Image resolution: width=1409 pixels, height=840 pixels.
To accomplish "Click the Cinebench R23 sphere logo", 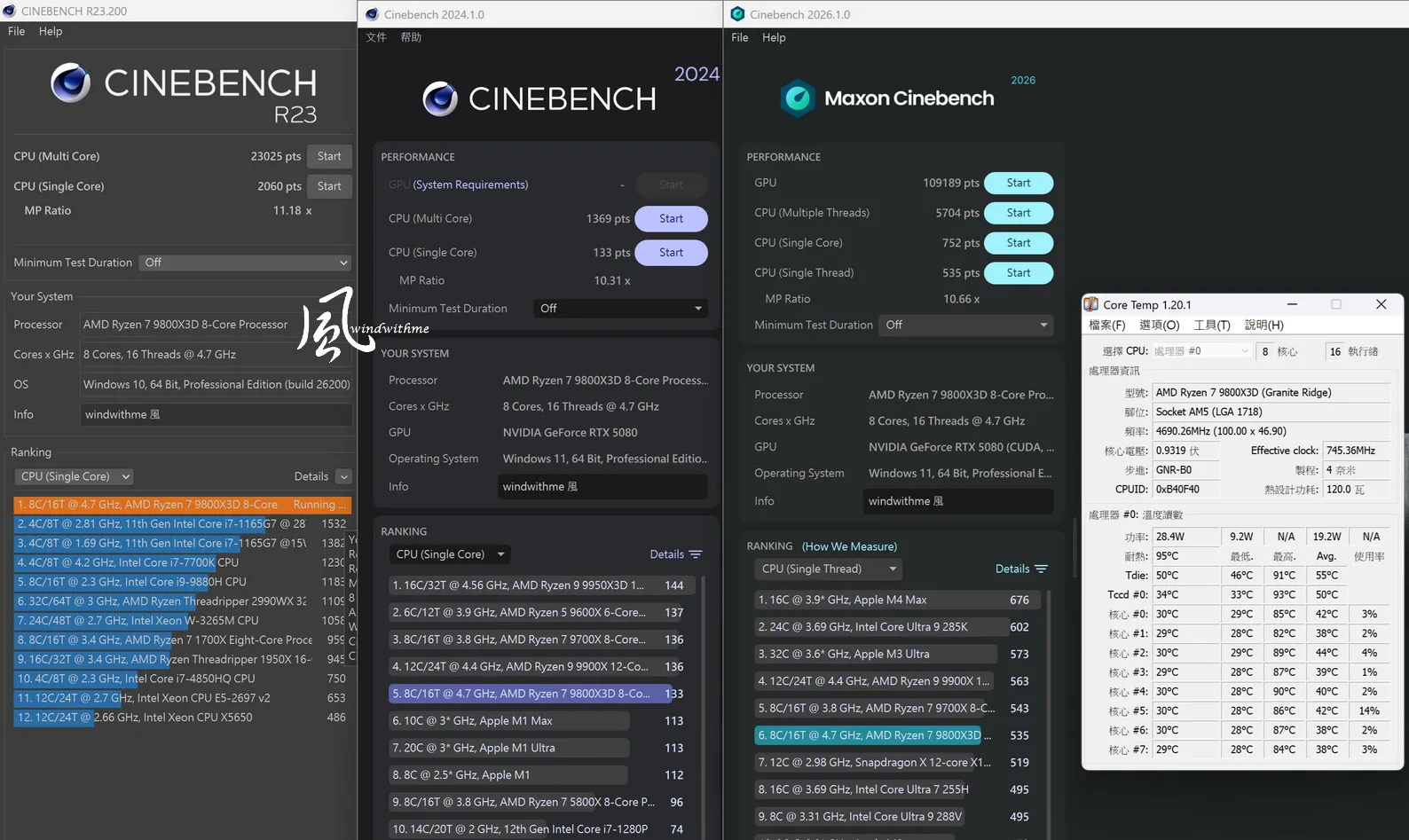I will [x=71, y=82].
